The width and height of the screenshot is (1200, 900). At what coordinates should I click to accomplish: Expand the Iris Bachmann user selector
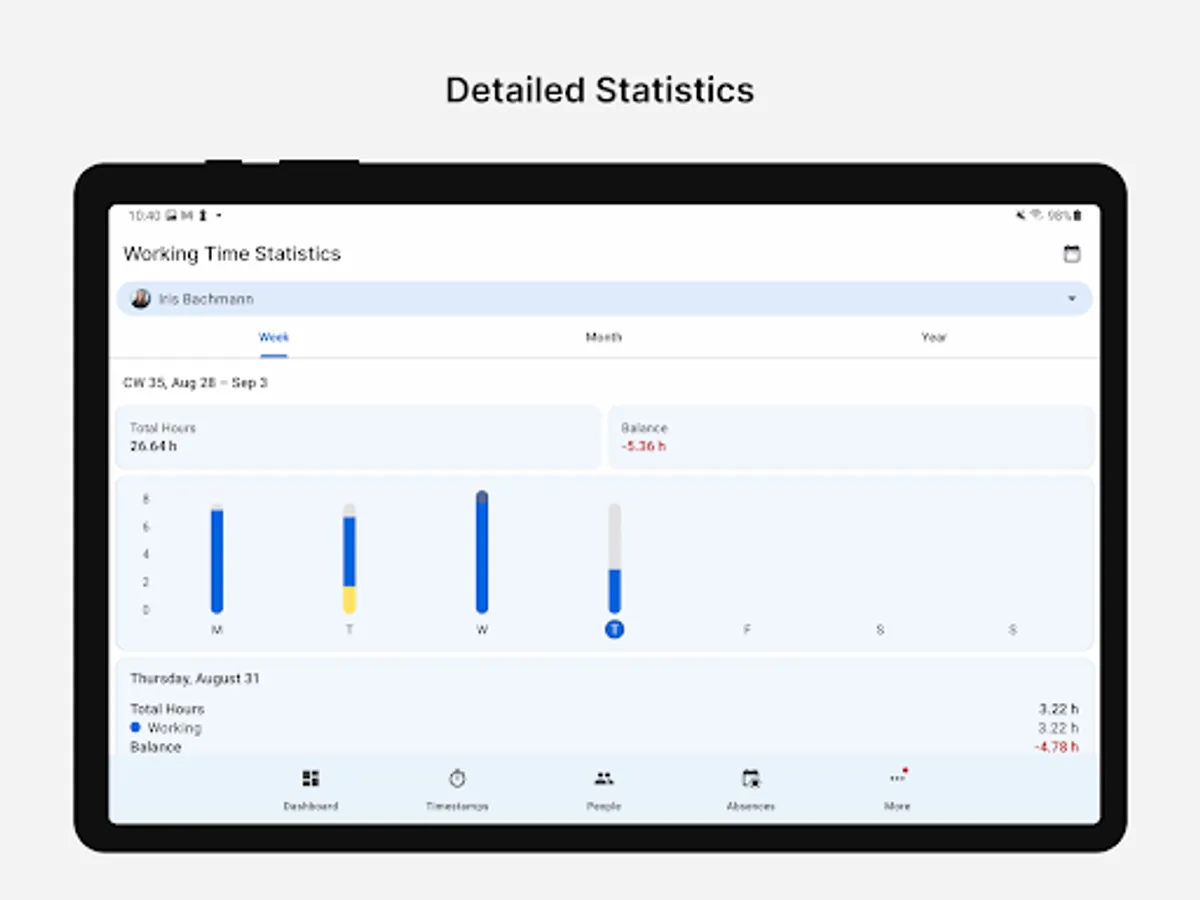click(x=1071, y=298)
